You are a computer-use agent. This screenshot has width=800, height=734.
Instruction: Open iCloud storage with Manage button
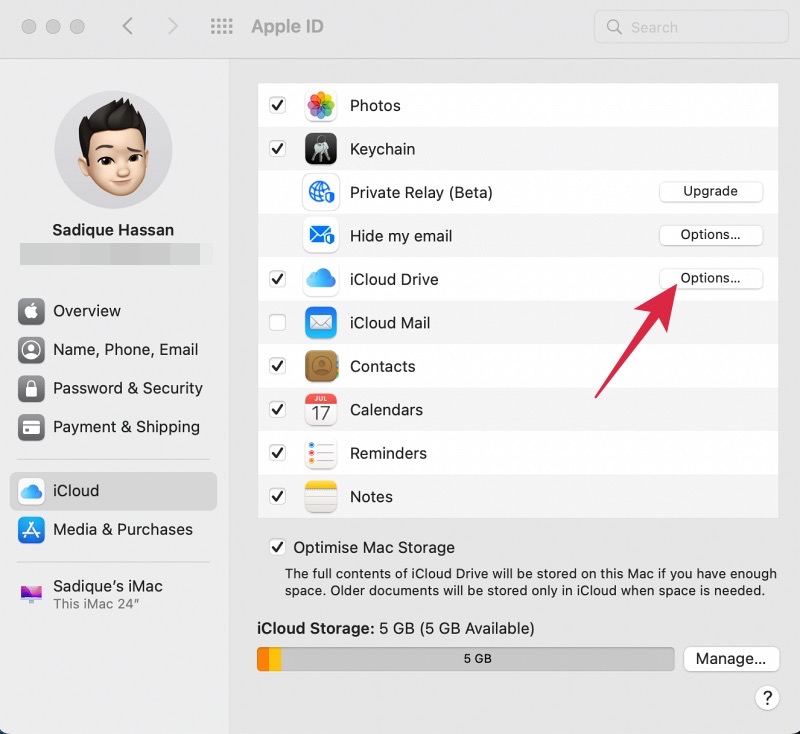click(731, 658)
